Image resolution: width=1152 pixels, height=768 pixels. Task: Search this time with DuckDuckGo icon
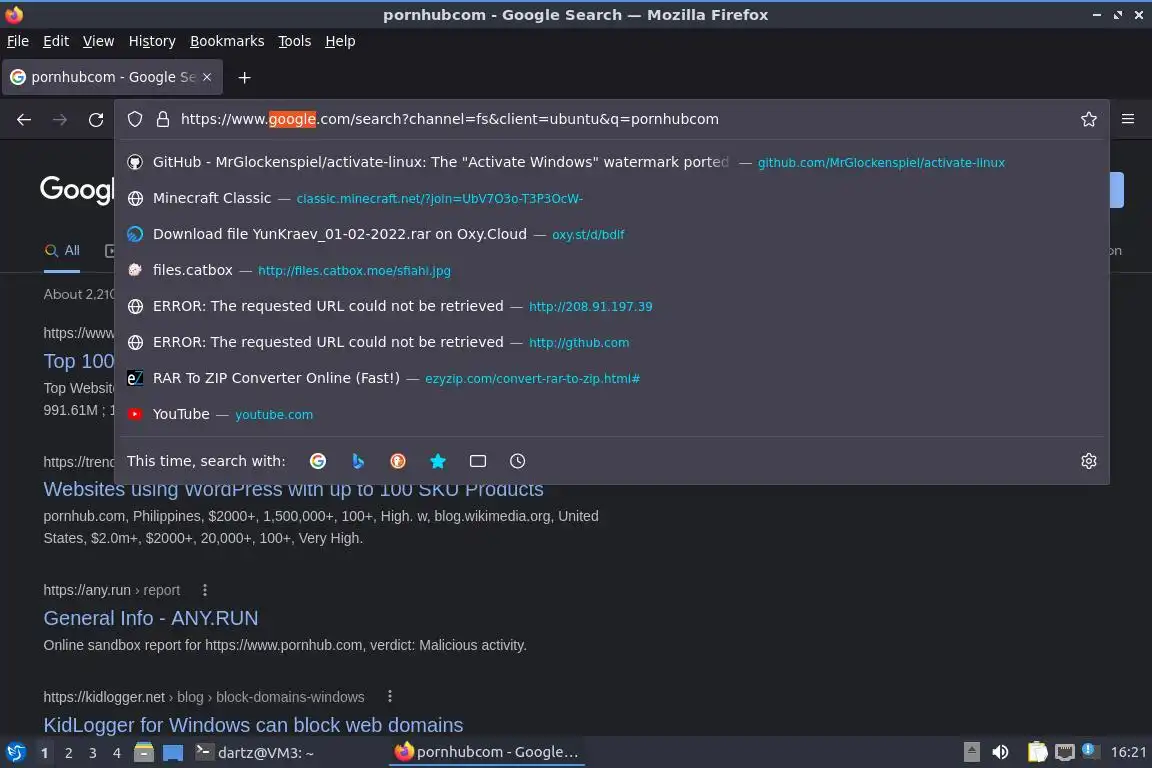397,461
